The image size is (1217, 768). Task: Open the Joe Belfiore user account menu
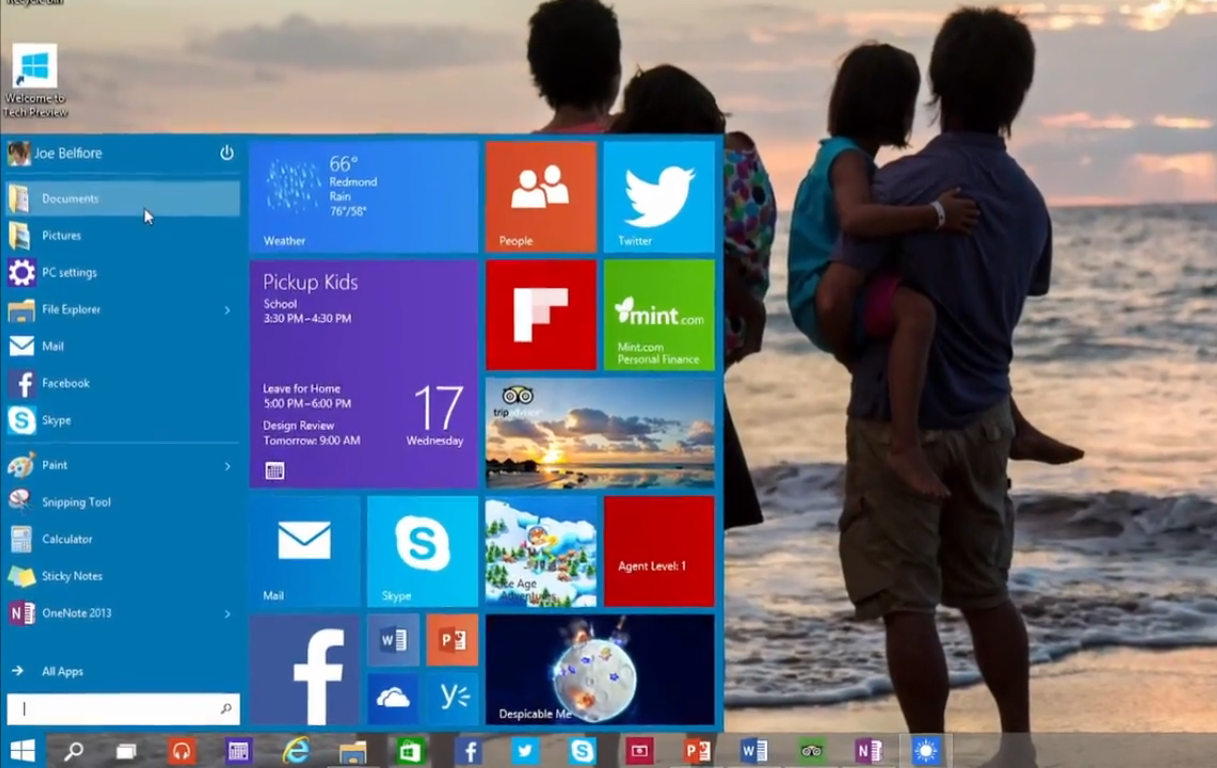pos(55,153)
